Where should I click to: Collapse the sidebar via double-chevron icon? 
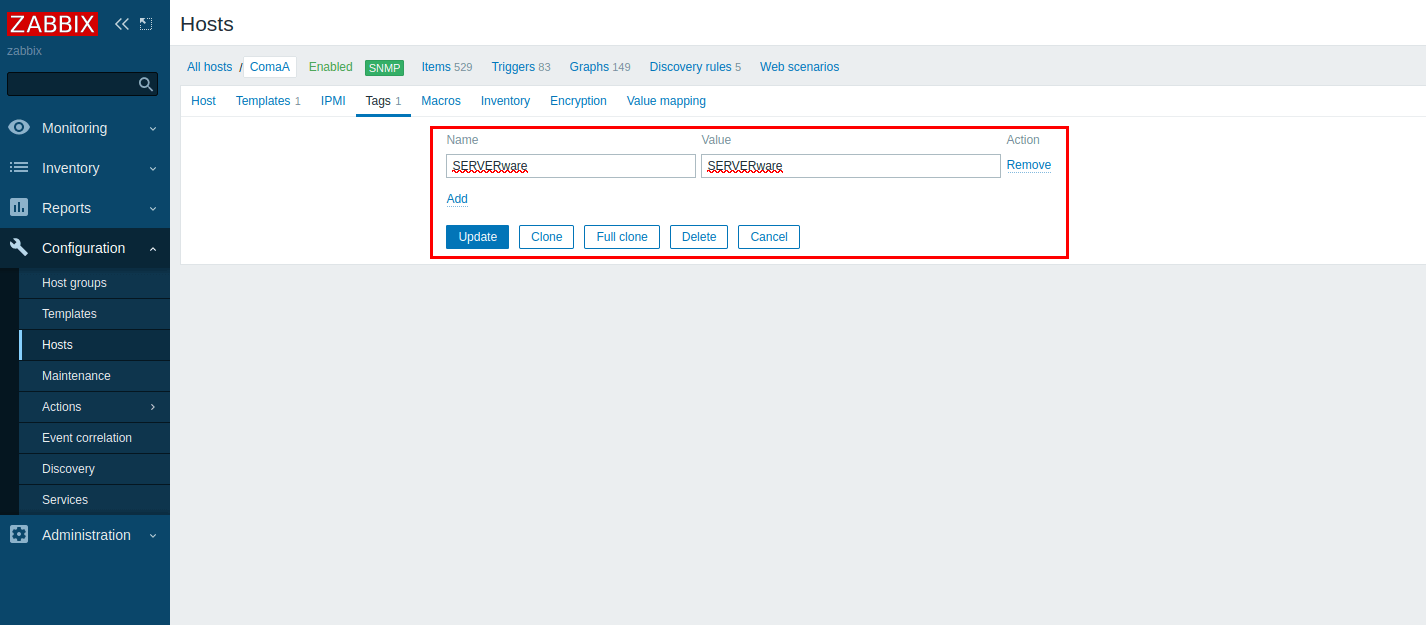tap(120, 23)
